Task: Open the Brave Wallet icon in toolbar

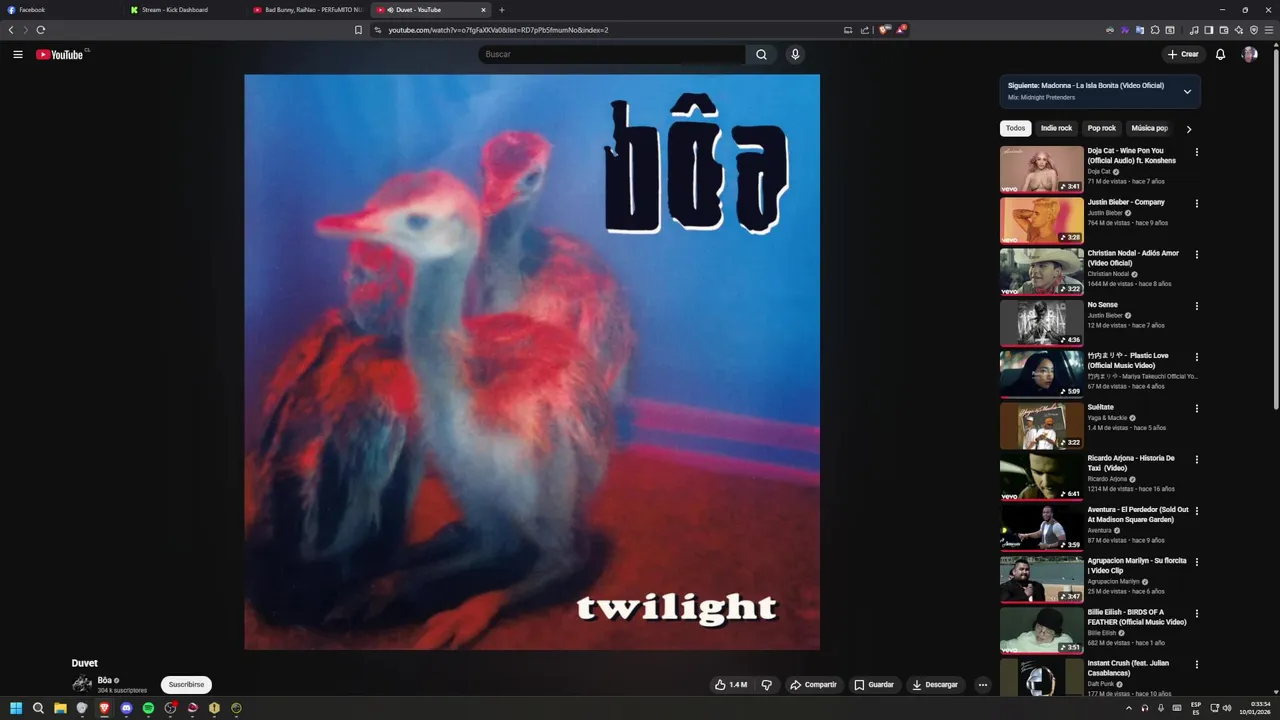Action: [x=1223, y=30]
